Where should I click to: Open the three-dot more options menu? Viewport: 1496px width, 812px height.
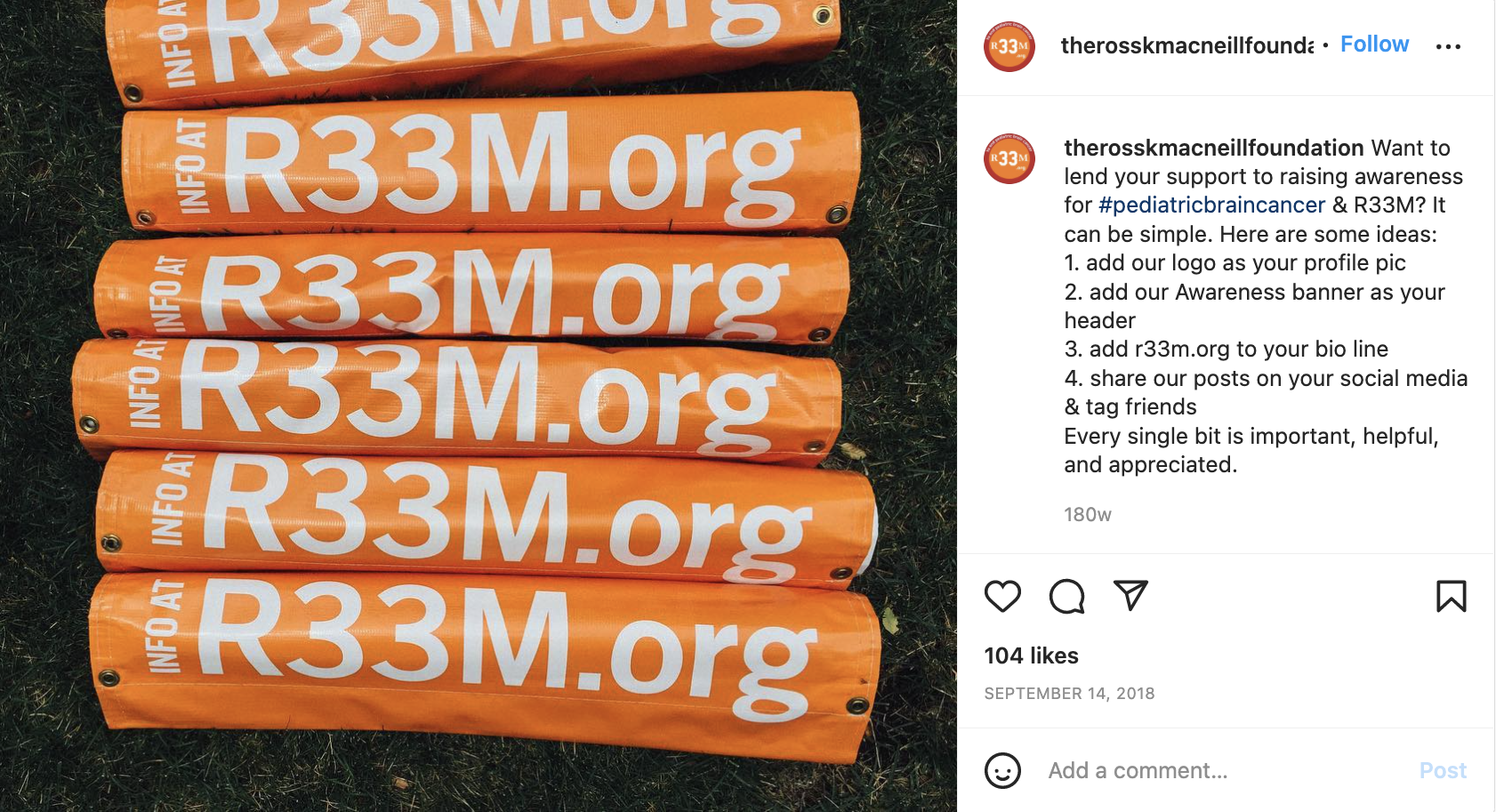point(1448,46)
